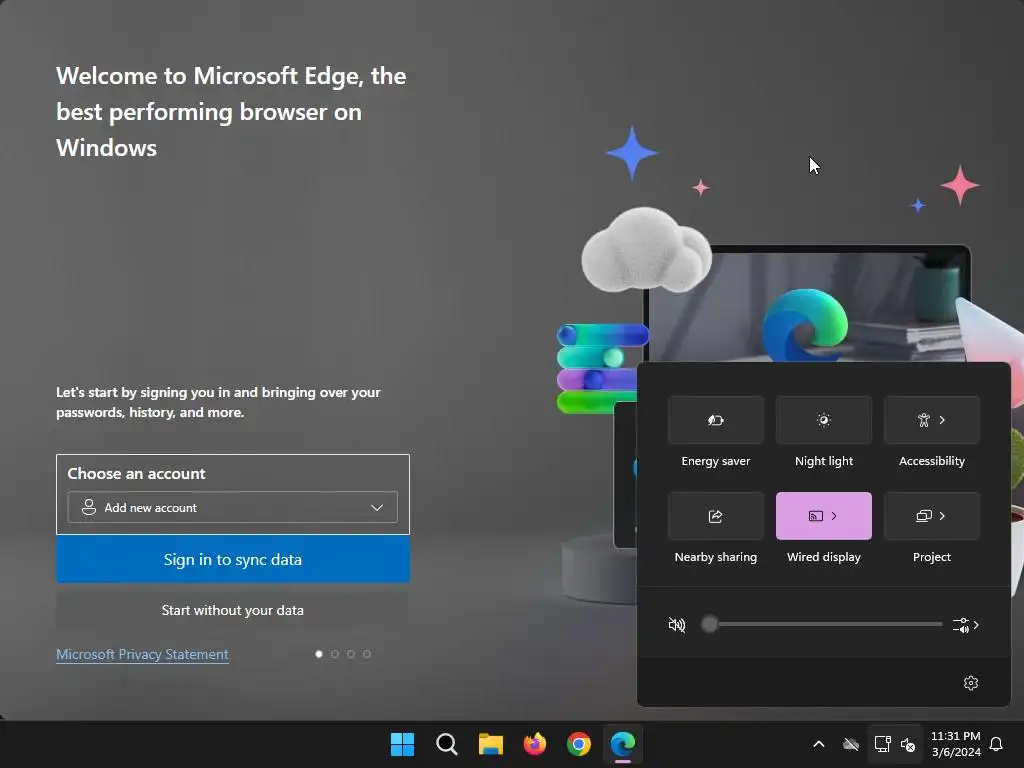Click the OneDrive cloud tray icon
Image resolution: width=1024 pixels, height=768 pixels.
[x=850, y=744]
